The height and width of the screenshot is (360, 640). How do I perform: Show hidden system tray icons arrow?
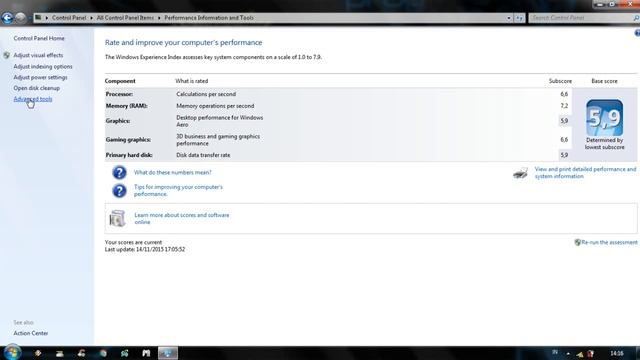(568, 353)
